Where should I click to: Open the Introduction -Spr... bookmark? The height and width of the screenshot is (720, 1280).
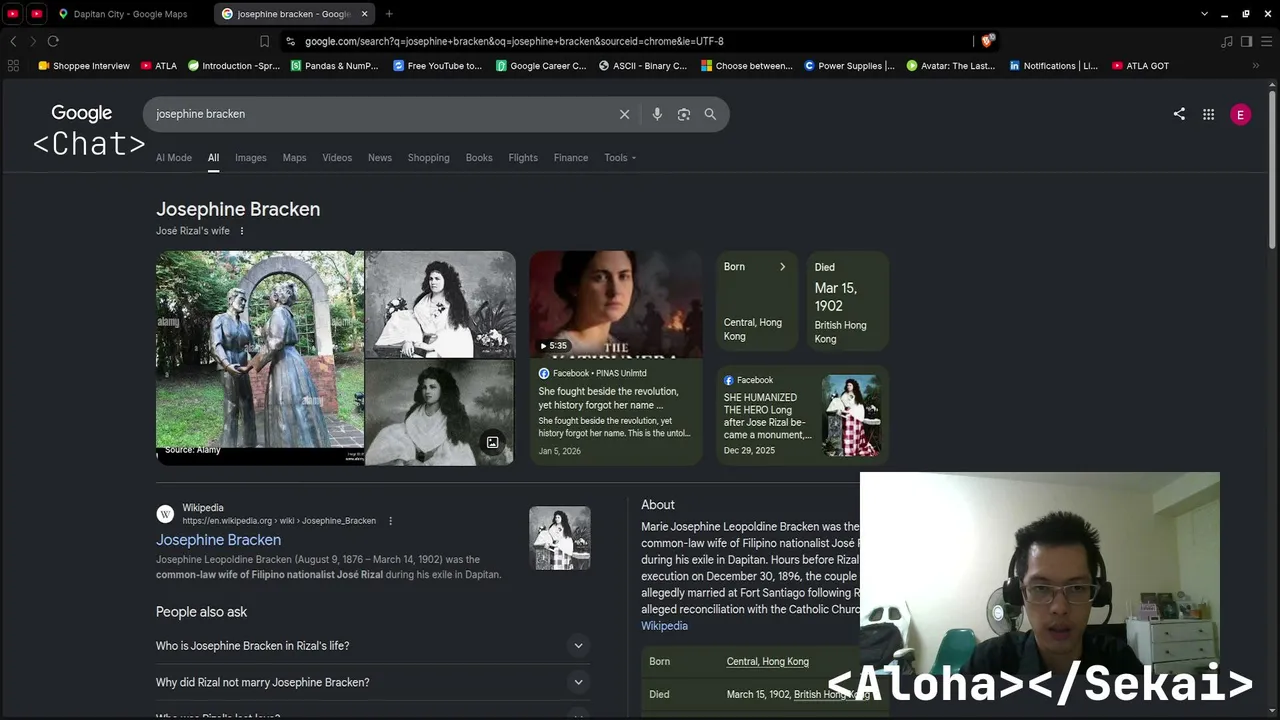233,66
